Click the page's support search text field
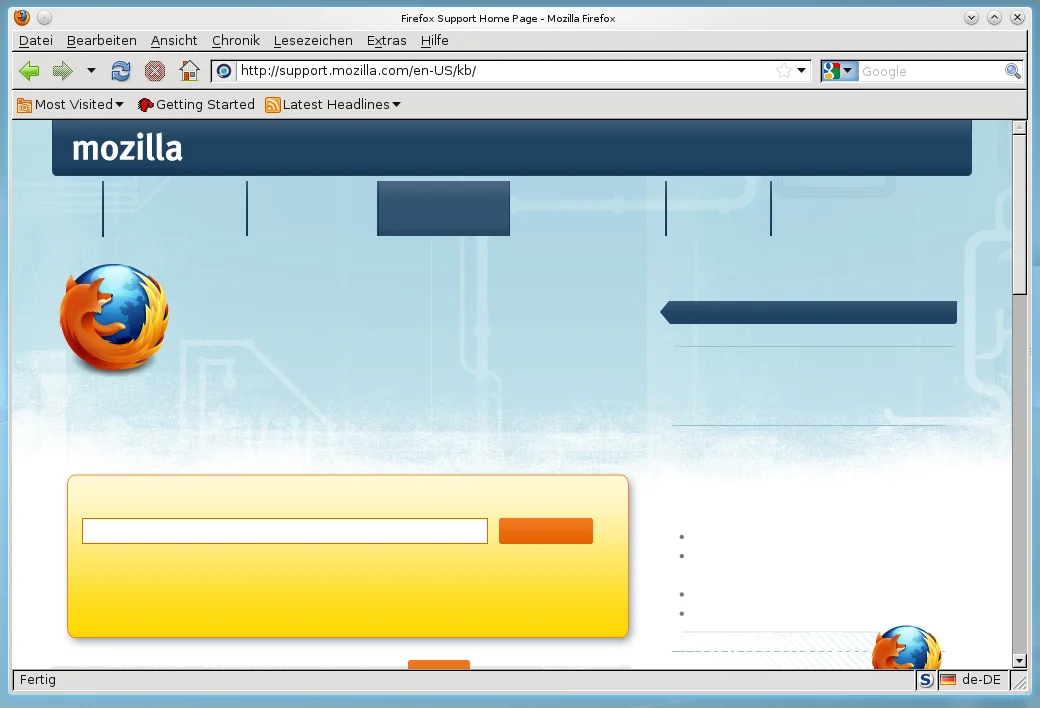Viewport: 1040px width, 708px height. (x=284, y=531)
